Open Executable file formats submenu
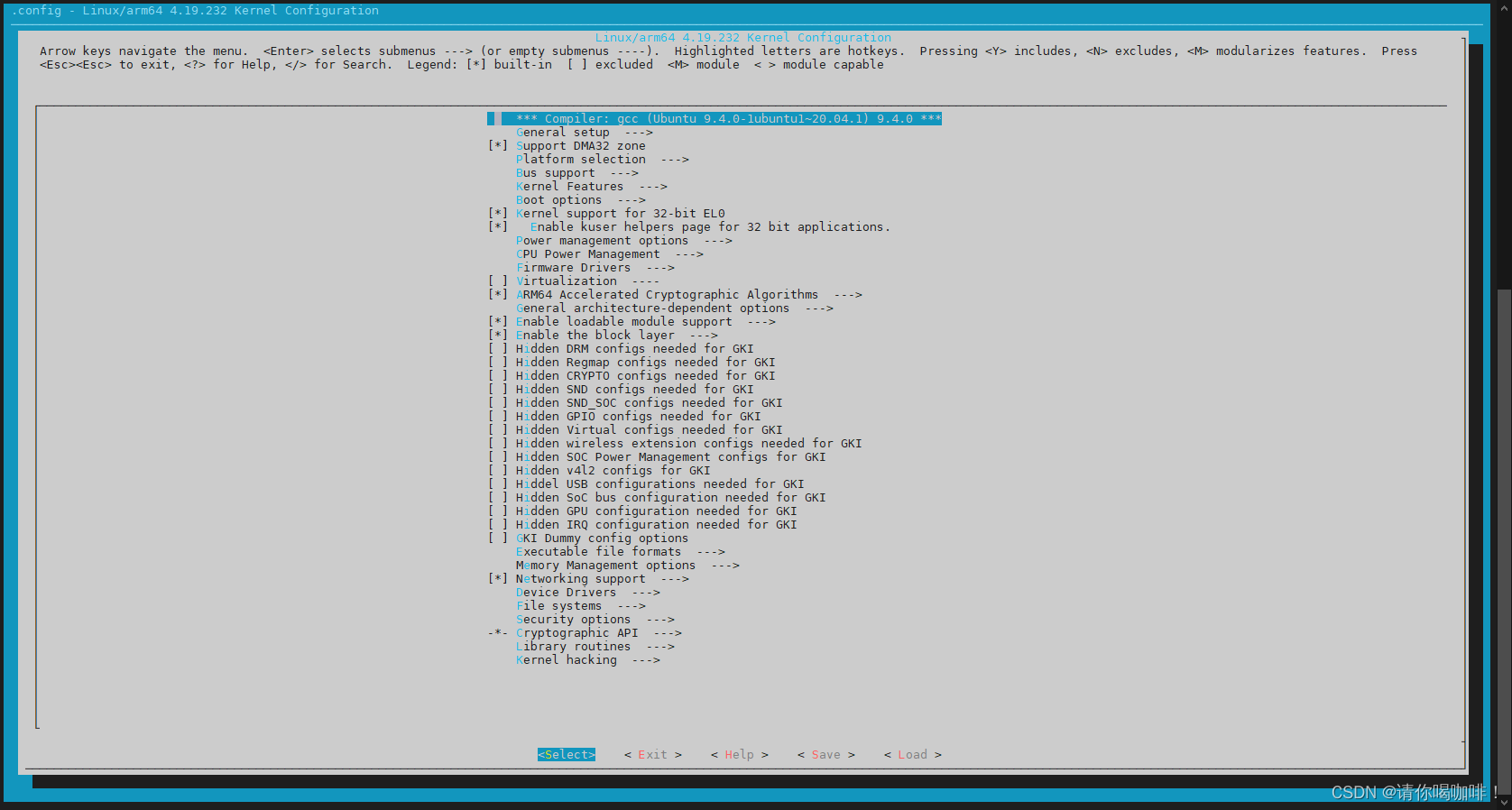1512x810 pixels. (x=621, y=552)
